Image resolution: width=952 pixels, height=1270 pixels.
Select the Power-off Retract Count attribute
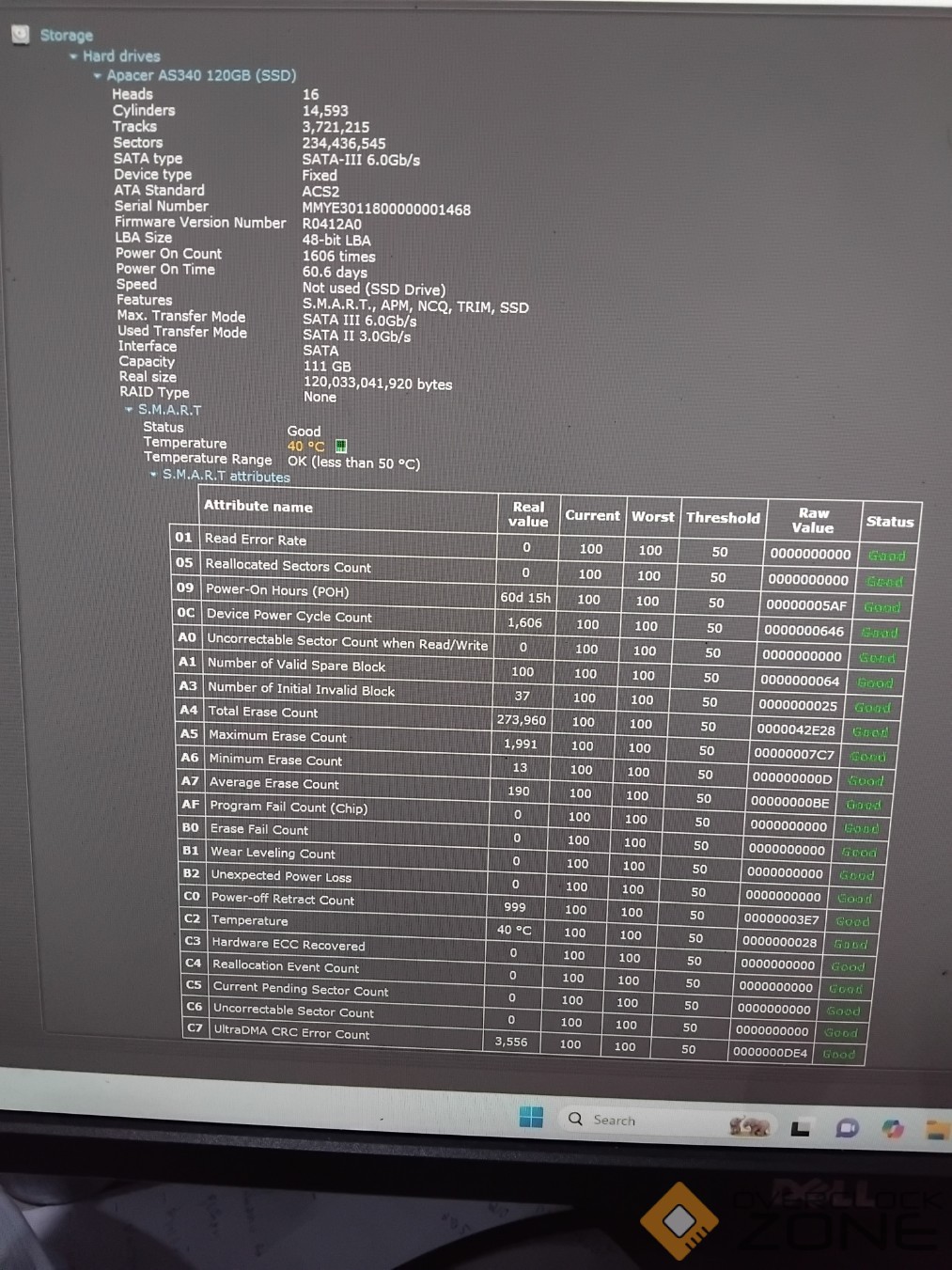283,899
